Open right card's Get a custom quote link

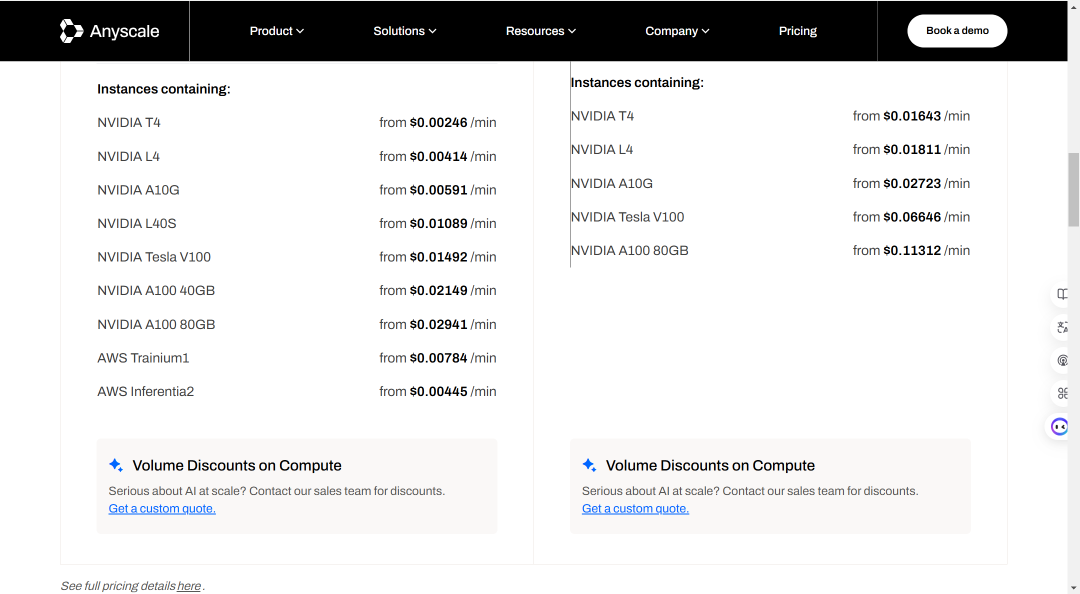(x=635, y=509)
